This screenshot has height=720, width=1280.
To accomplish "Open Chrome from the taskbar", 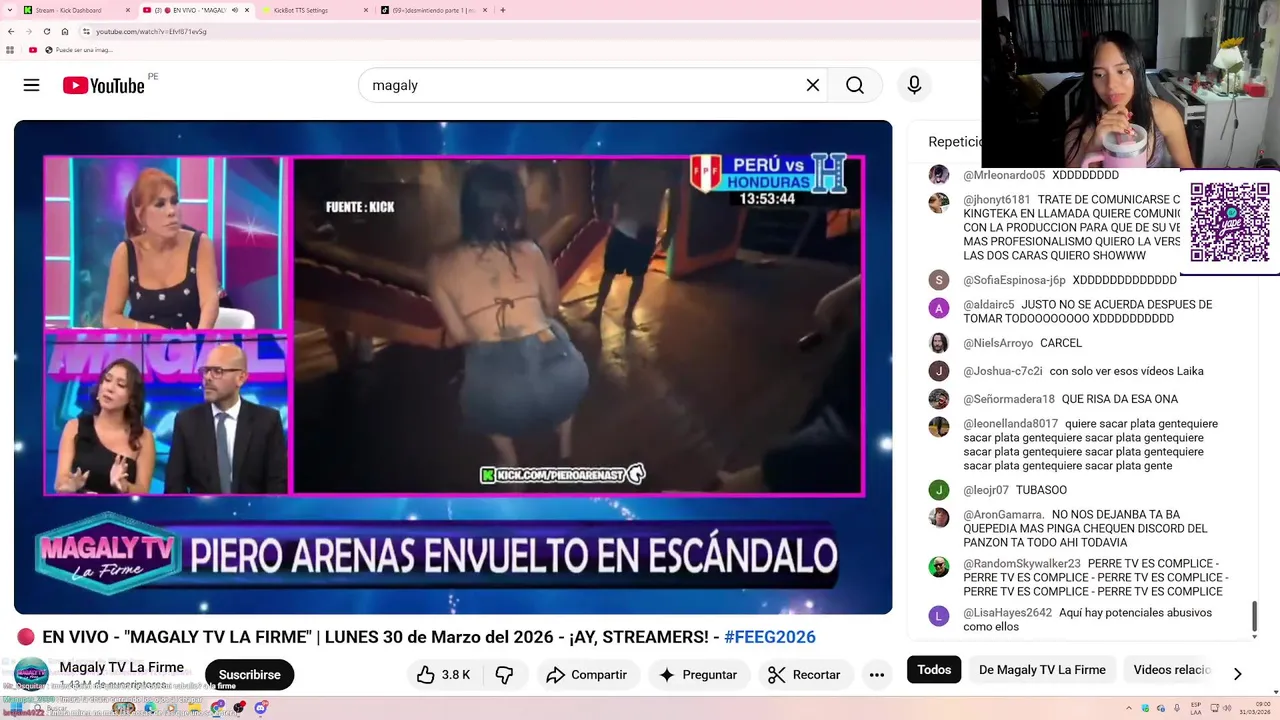I will point(217,708).
